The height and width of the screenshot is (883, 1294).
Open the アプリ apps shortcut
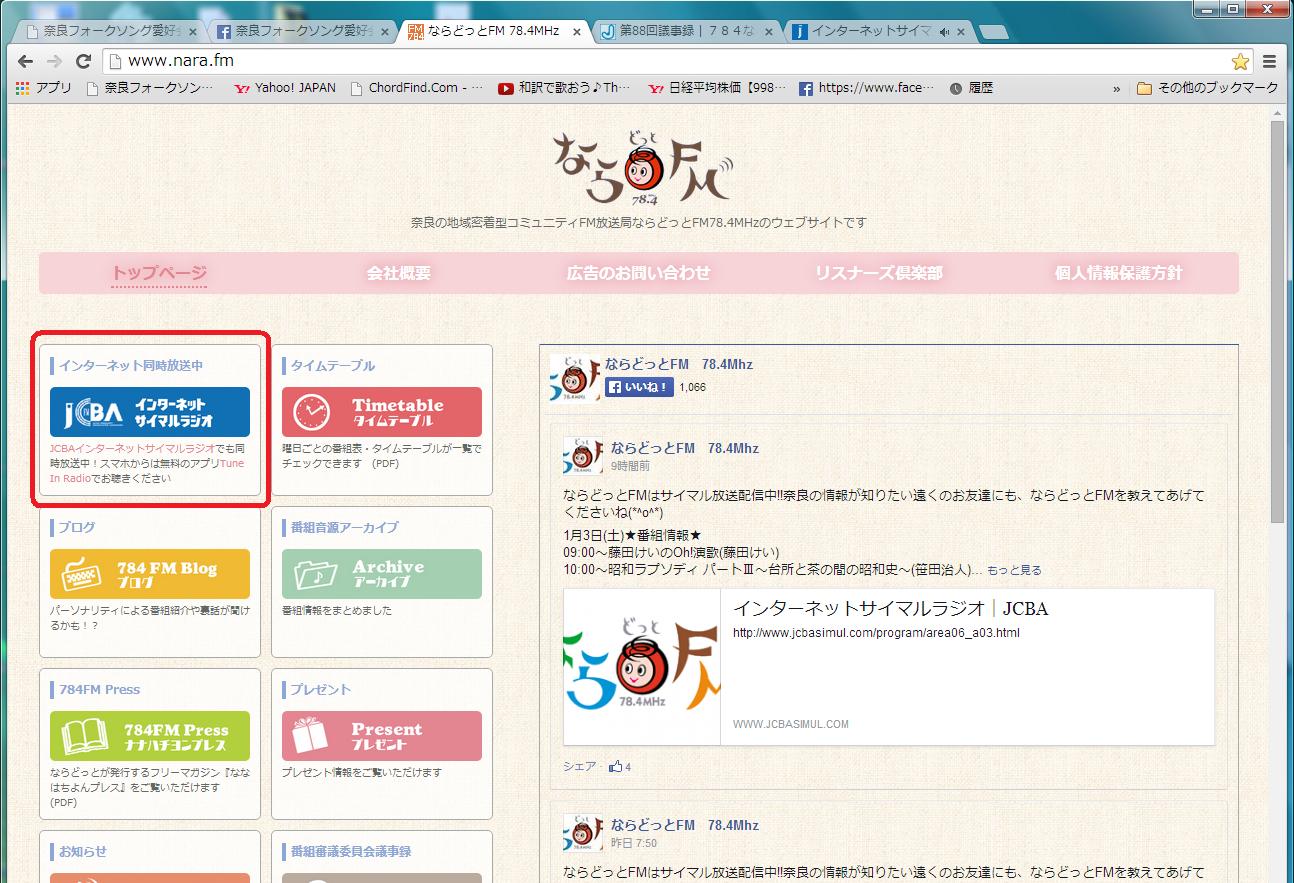tap(44, 88)
